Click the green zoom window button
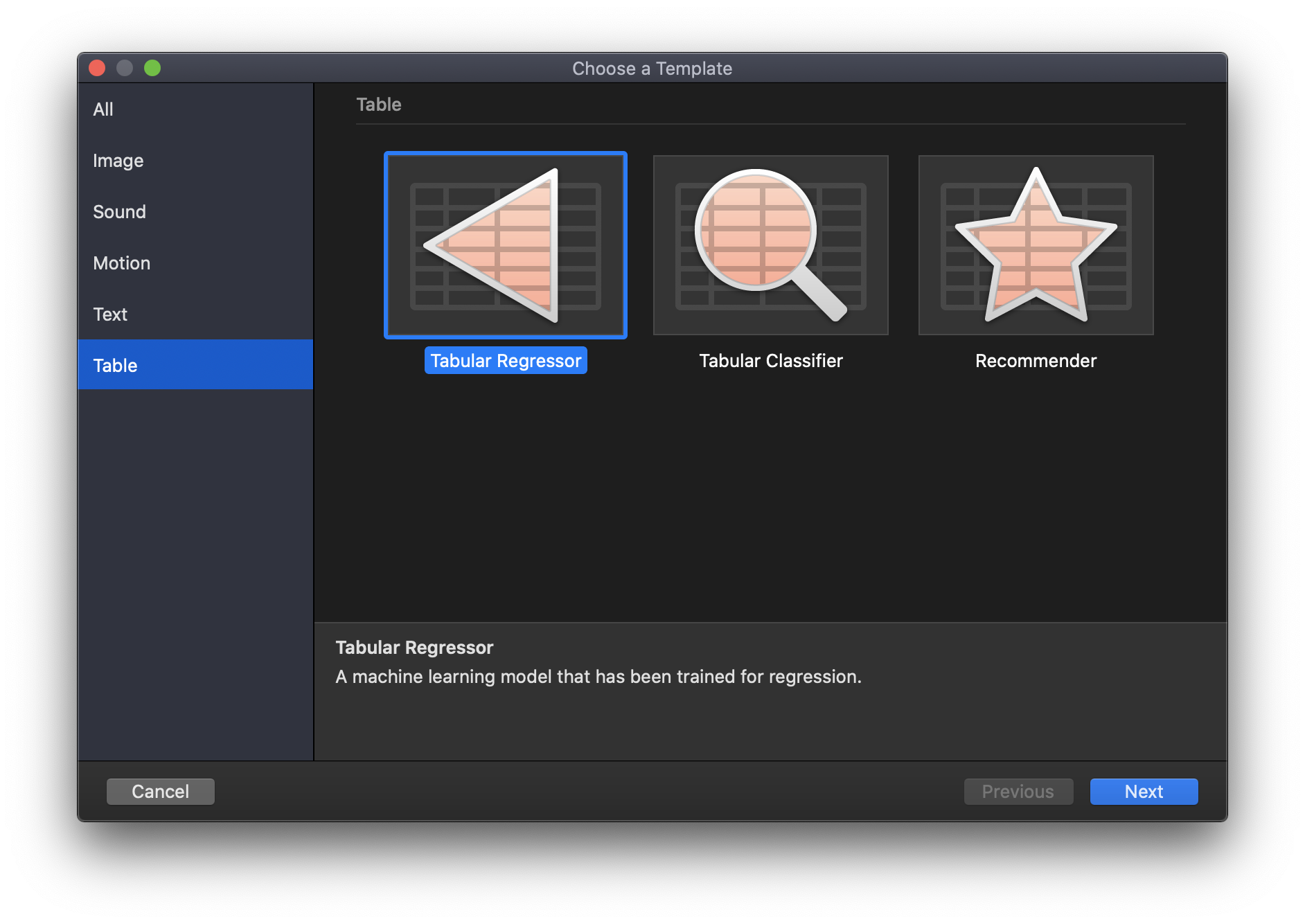This screenshot has height=924, width=1305. pyautogui.click(x=152, y=68)
